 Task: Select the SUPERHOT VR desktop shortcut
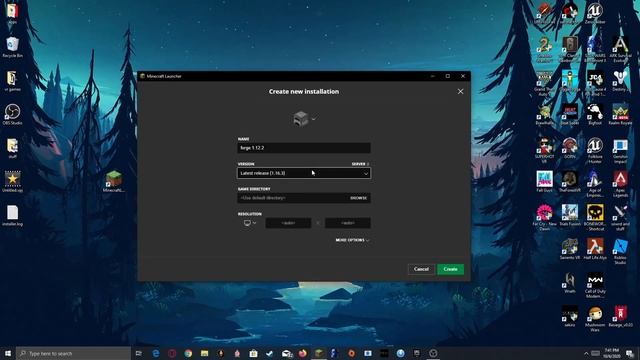pos(544,150)
